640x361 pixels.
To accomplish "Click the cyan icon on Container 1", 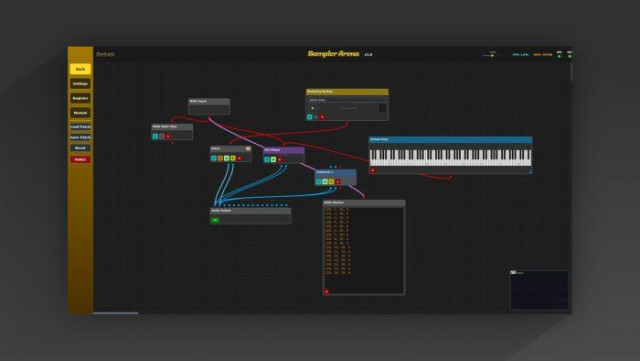I will [x=318, y=181].
